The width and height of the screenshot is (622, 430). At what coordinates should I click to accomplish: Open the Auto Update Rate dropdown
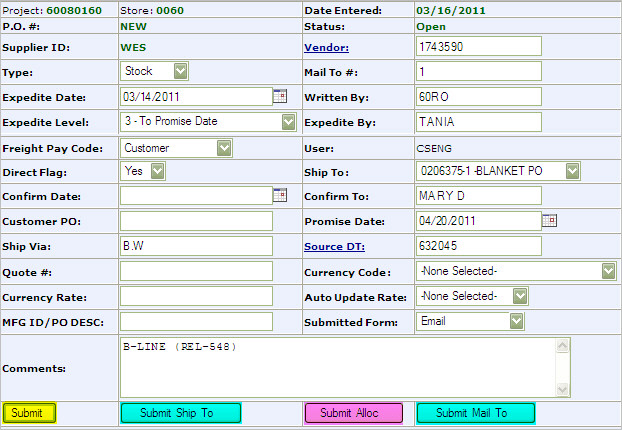pyautogui.click(x=472, y=296)
